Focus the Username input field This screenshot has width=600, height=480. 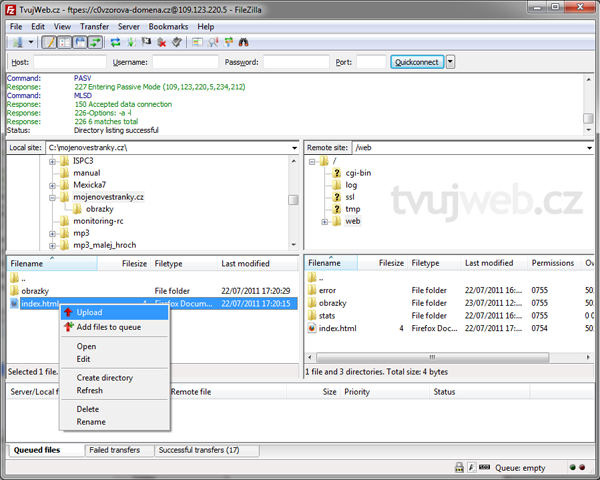pyautogui.click(x=185, y=62)
